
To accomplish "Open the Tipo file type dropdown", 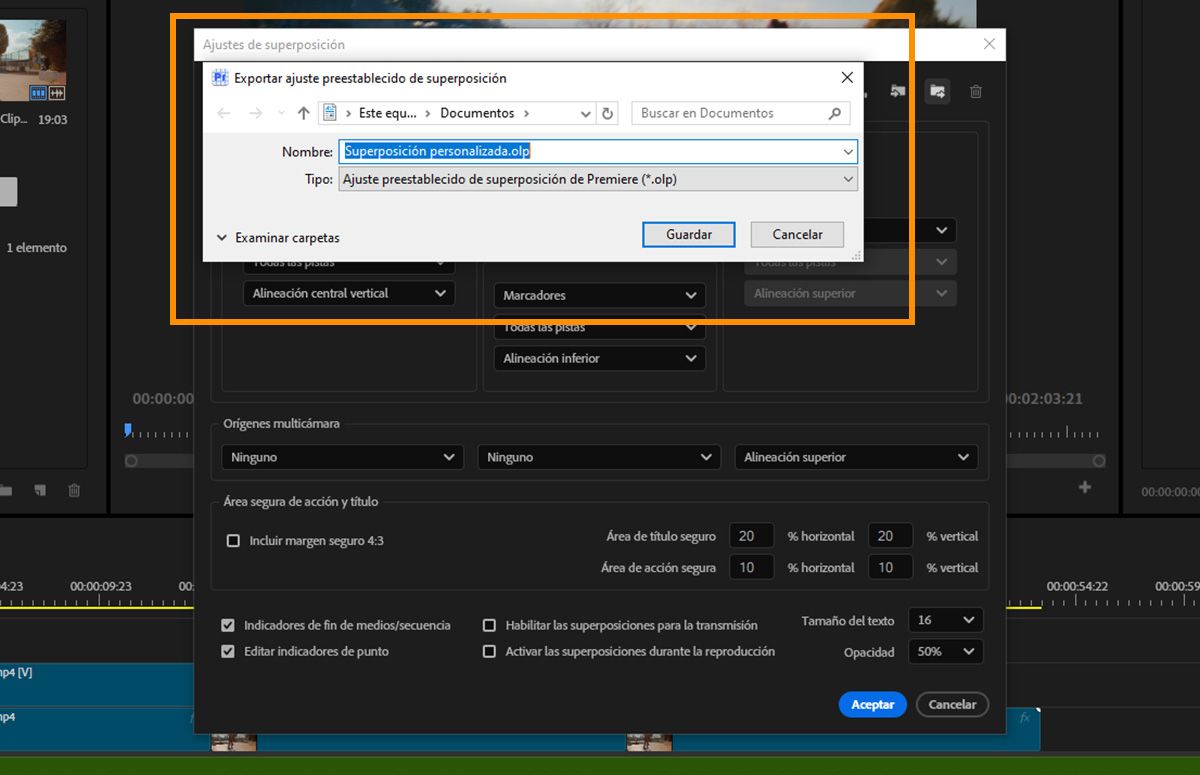I will 598,179.
